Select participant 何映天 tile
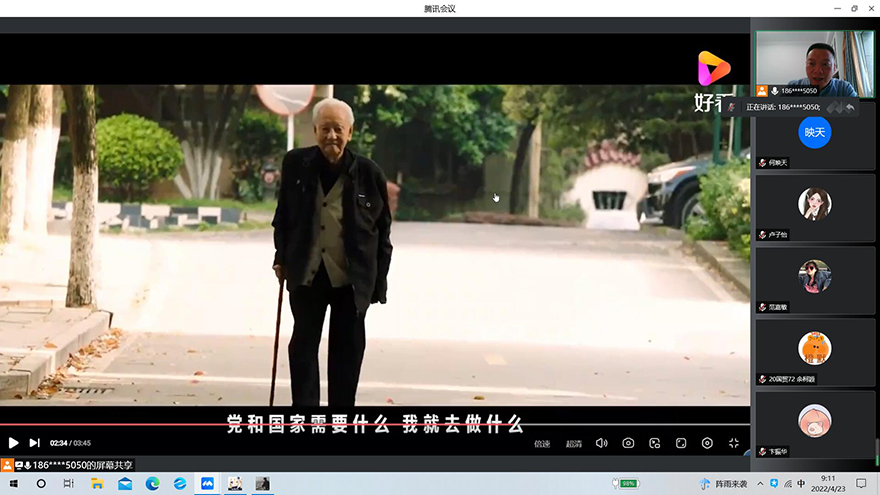 pos(815,136)
